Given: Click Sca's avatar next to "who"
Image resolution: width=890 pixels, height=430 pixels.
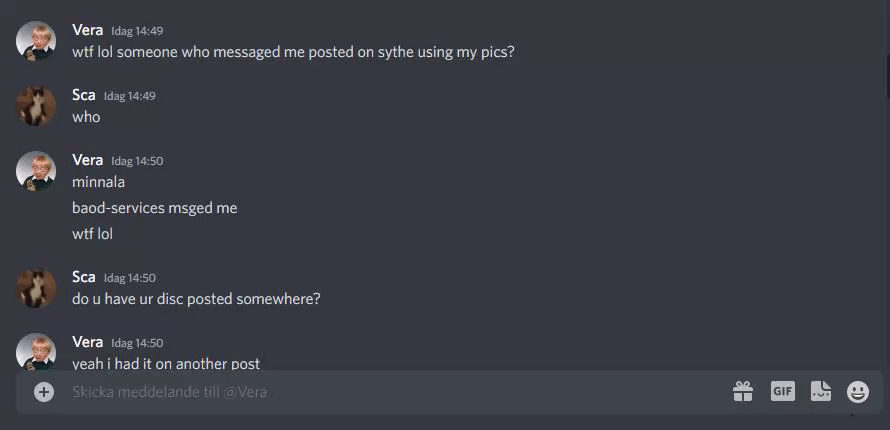Looking at the screenshot, I should point(36,106).
